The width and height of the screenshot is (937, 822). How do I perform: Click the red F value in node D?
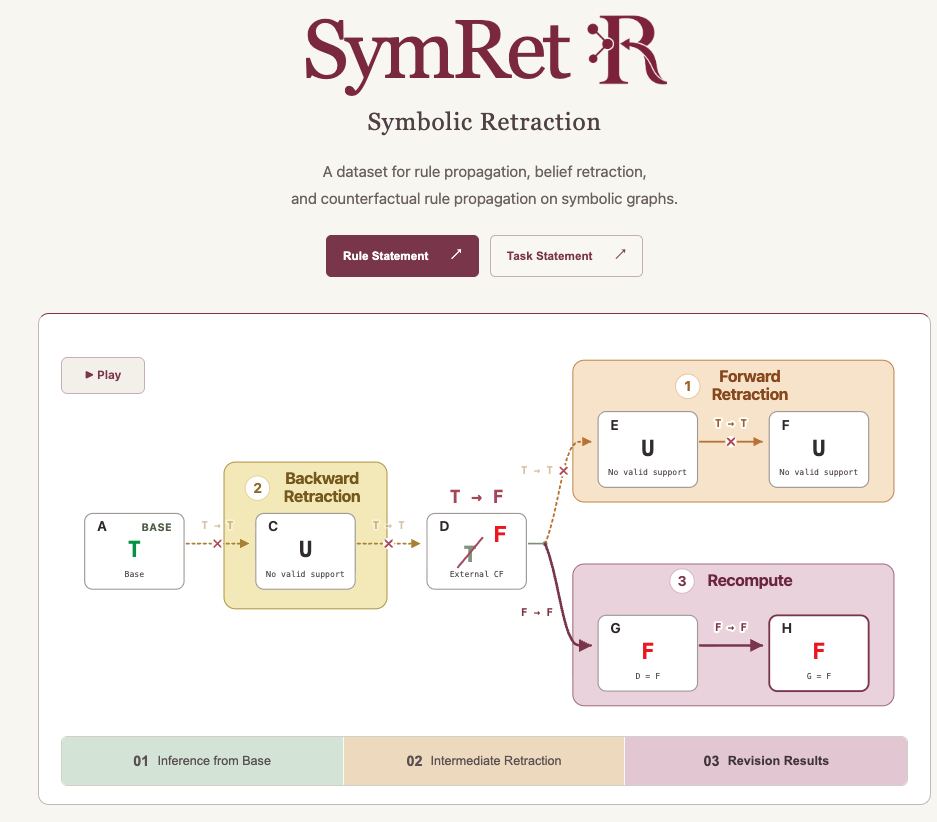500,534
